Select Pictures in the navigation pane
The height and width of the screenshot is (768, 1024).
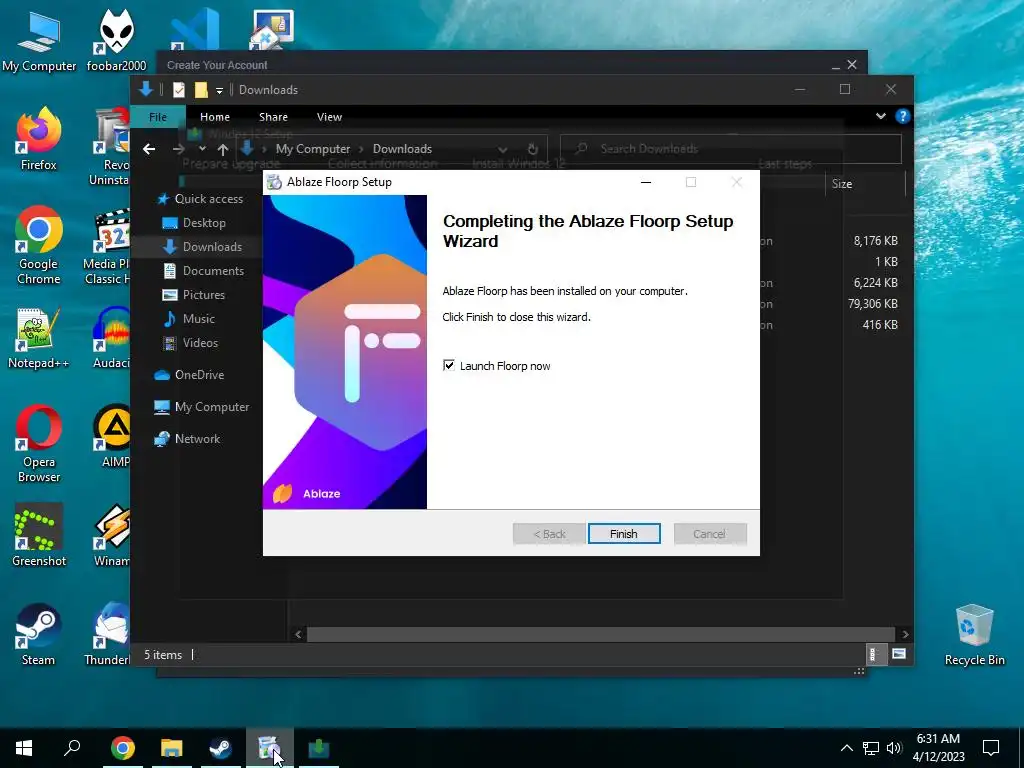click(193, 295)
